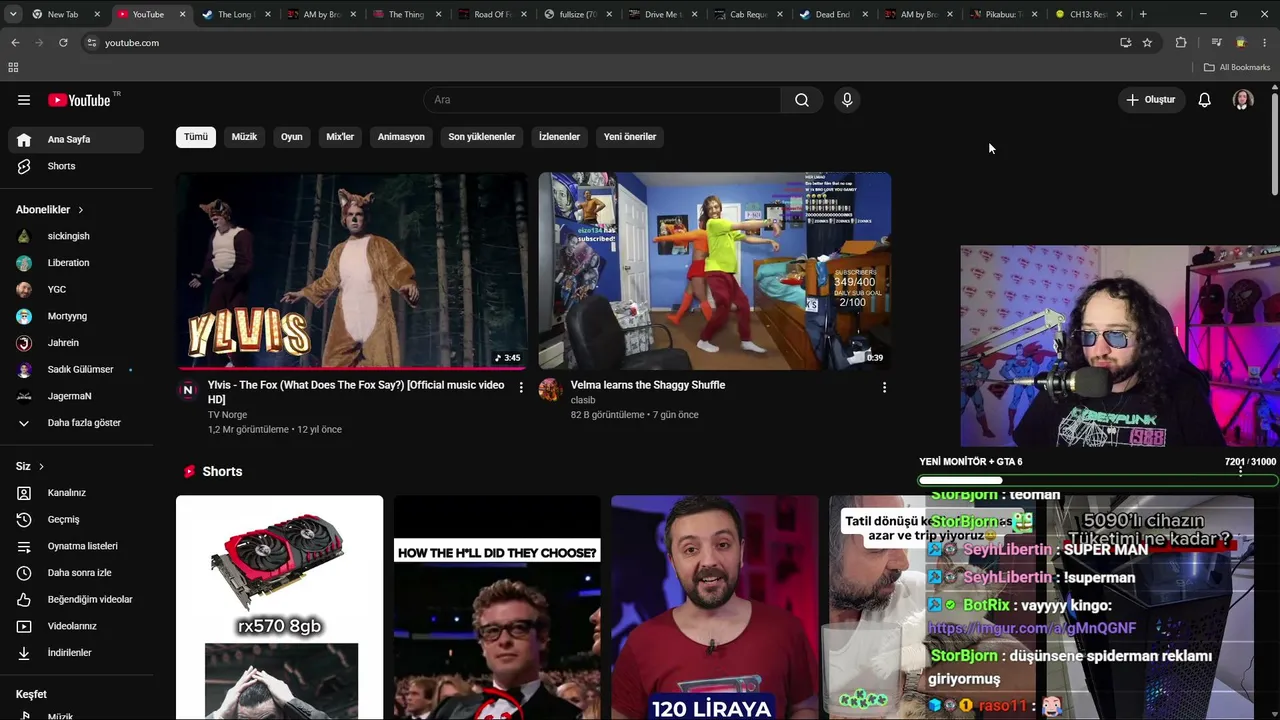Open Geçmiş watch history
This screenshot has width=1280, height=720.
[76, 519]
